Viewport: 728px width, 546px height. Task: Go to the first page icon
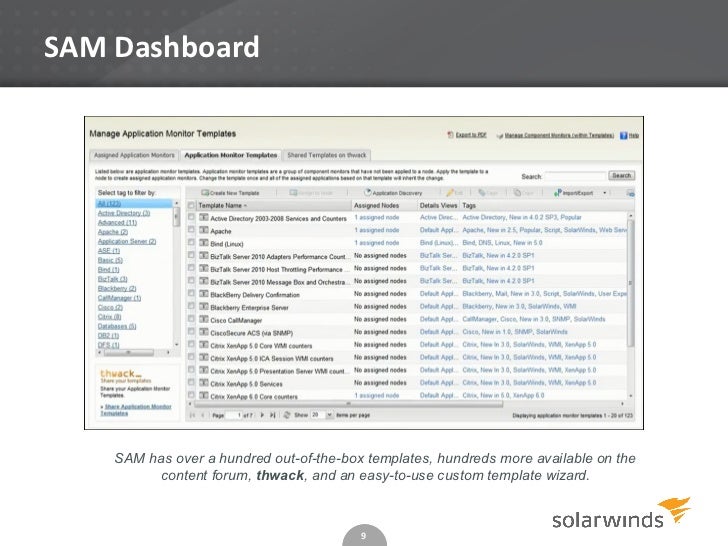(x=192, y=415)
